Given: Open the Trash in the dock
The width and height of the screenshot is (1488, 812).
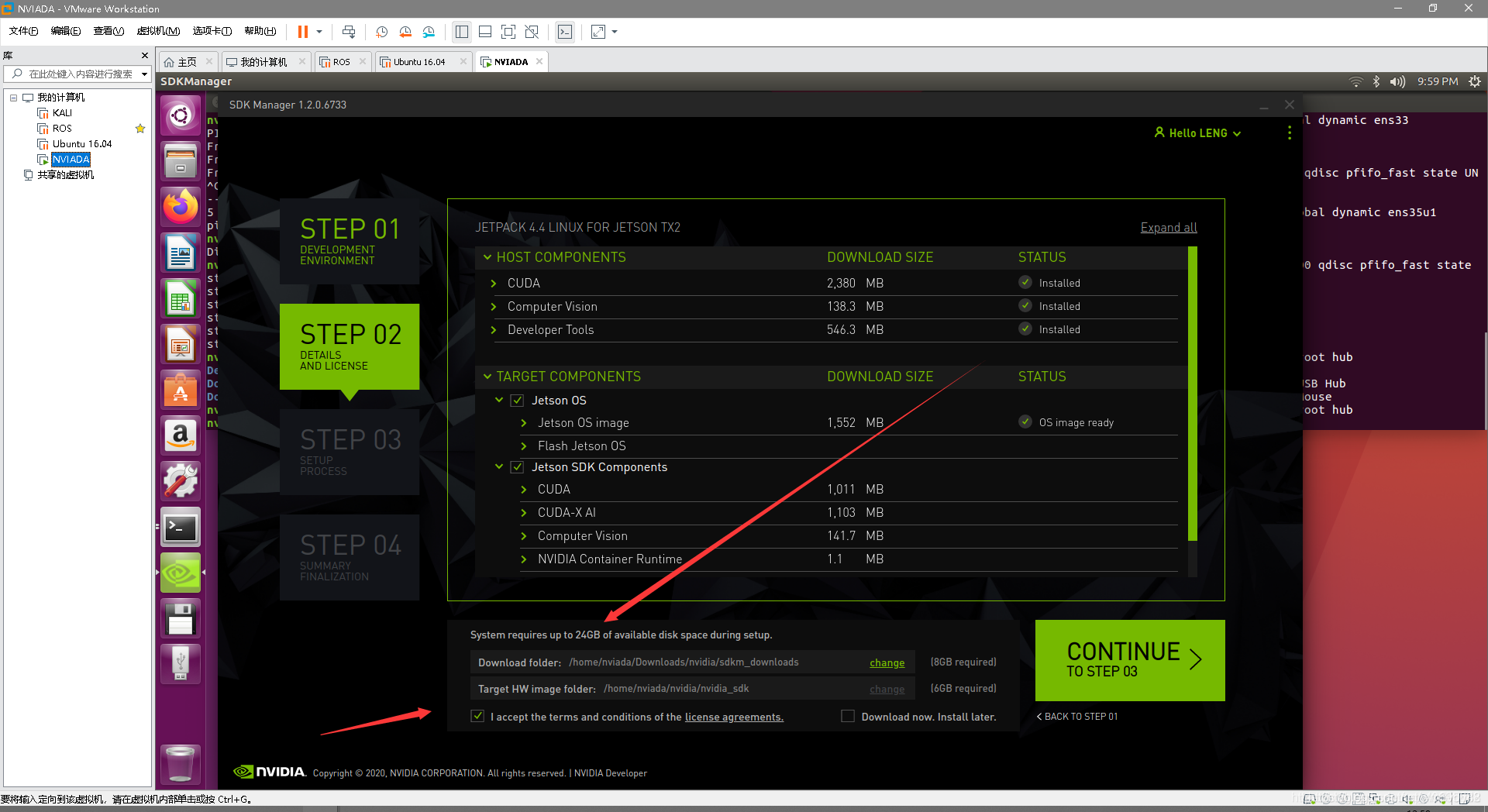Looking at the screenshot, I should coord(181,764).
